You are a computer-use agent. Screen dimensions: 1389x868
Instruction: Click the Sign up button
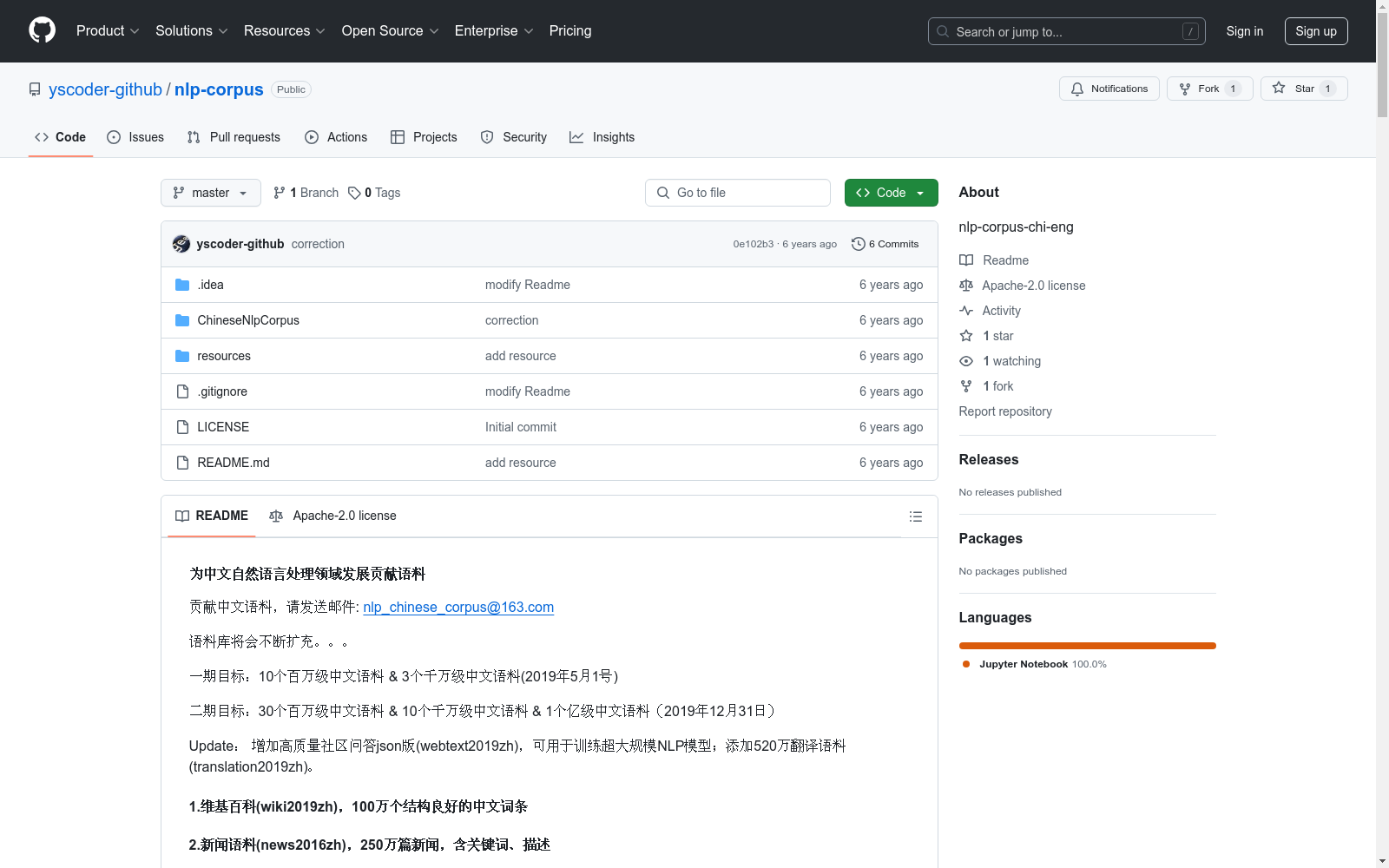coord(1316,31)
